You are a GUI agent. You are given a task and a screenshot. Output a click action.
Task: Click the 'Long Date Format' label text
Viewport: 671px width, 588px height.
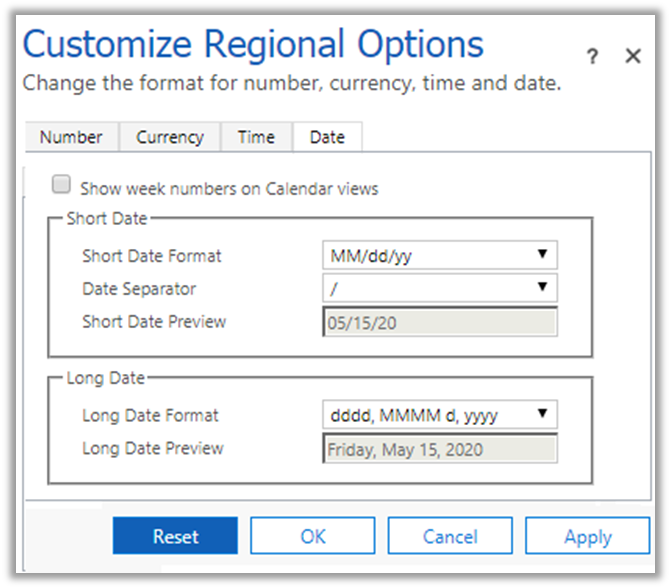click(150, 415)
